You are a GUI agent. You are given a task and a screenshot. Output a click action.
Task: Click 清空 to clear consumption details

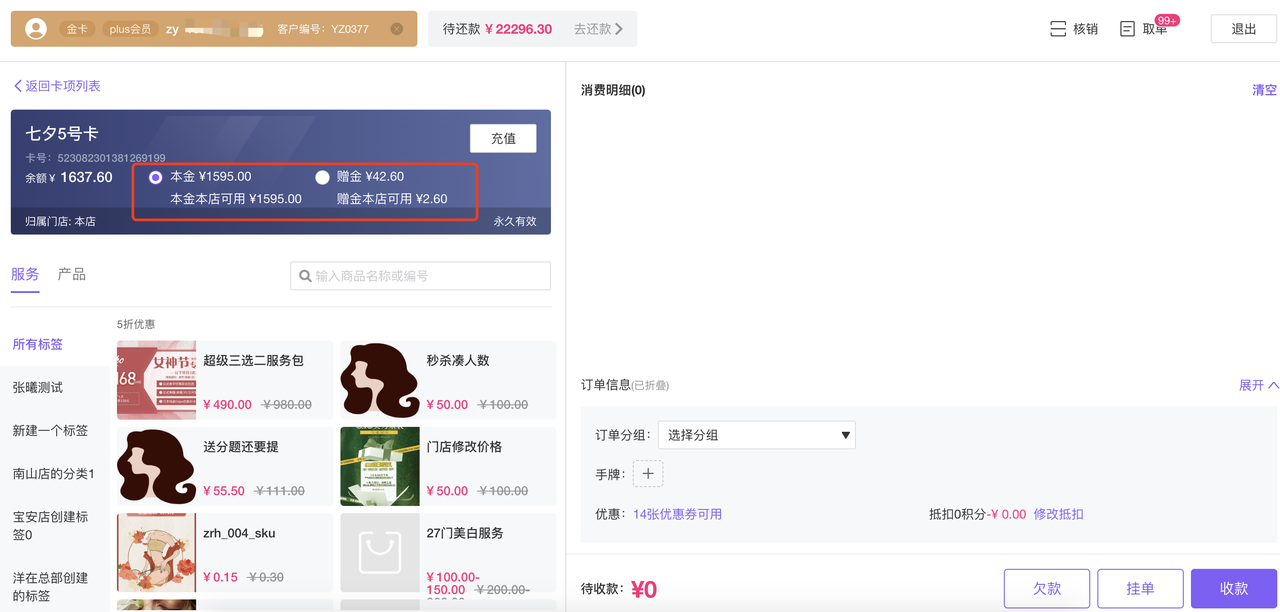(x=1265, y=90)
